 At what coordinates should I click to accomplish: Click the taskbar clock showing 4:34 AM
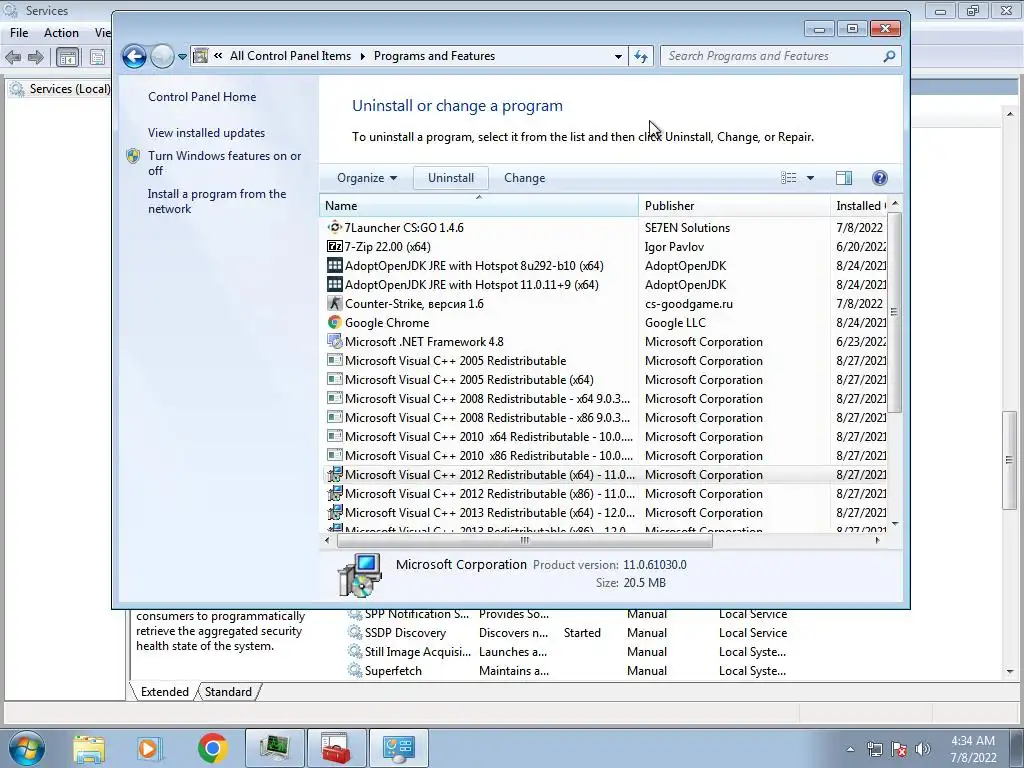(973, 749)
